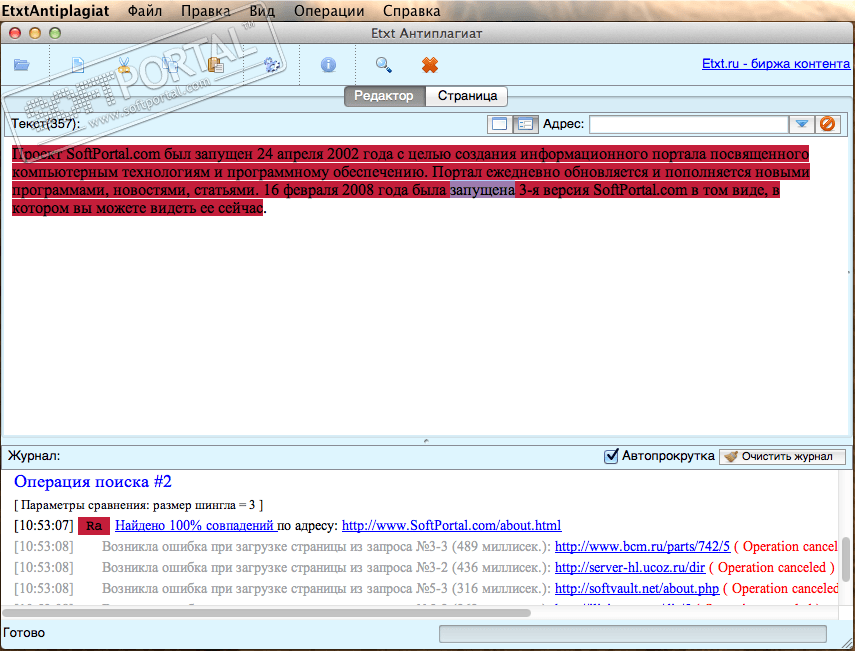The height and width of the screenshot is (651, 855).
Task: Click the Адрес input field
Action: click(x=689, y=124)
